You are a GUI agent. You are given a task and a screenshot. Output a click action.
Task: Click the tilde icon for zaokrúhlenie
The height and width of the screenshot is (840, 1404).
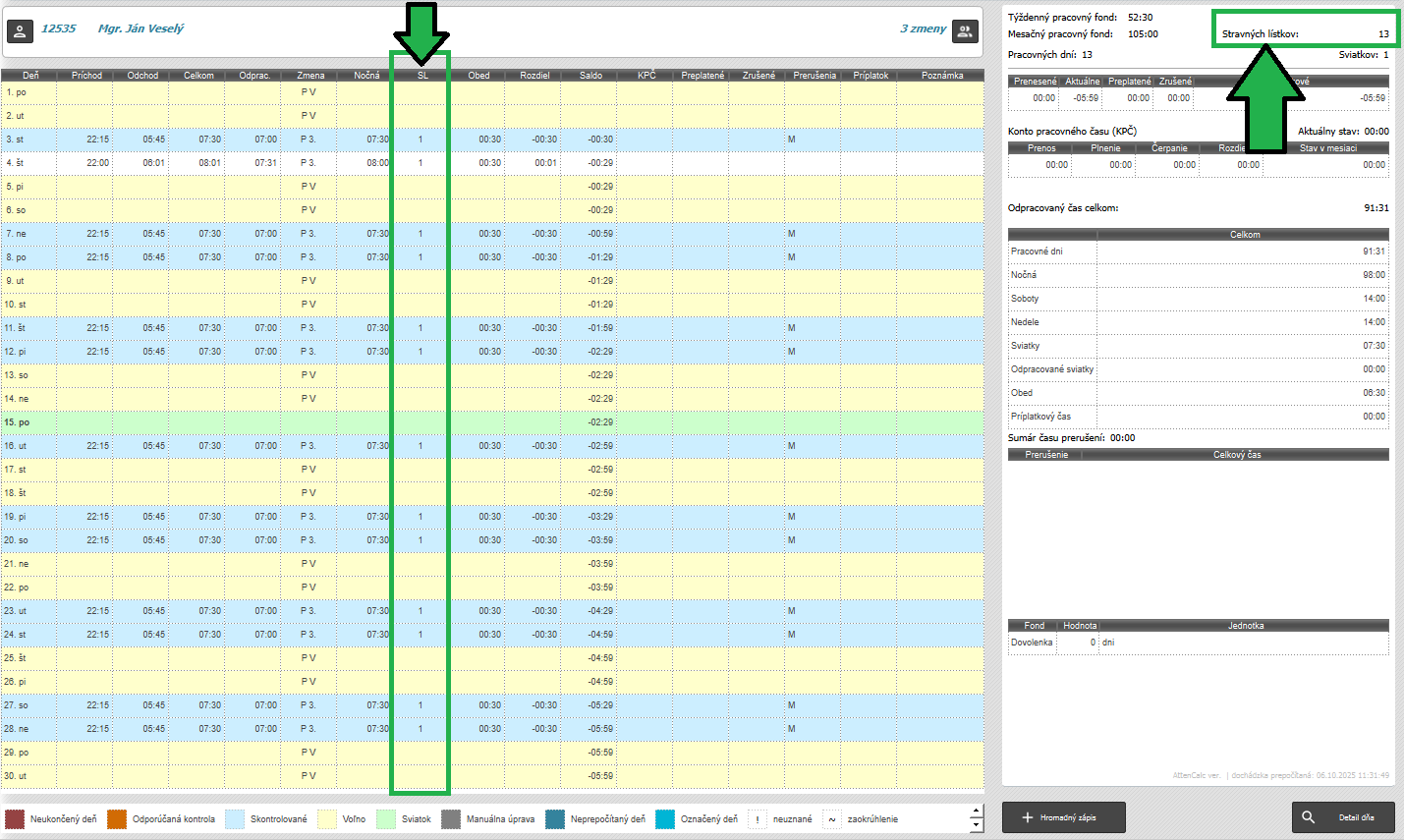[x=832, y=819]
